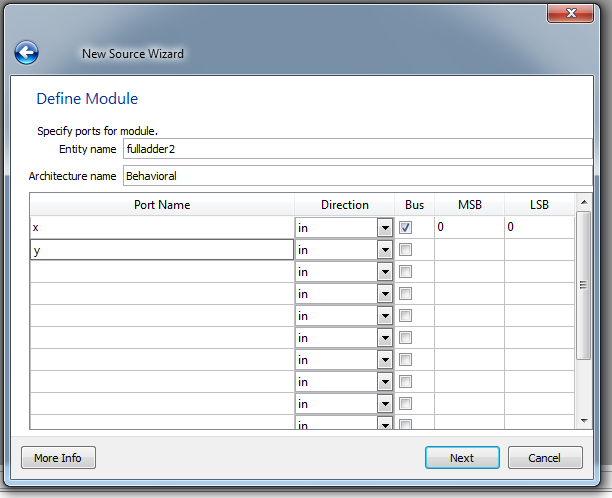Screen dimensions: 612x498
Task: Click the Entity name field
Action: click(x=355, y=149)
